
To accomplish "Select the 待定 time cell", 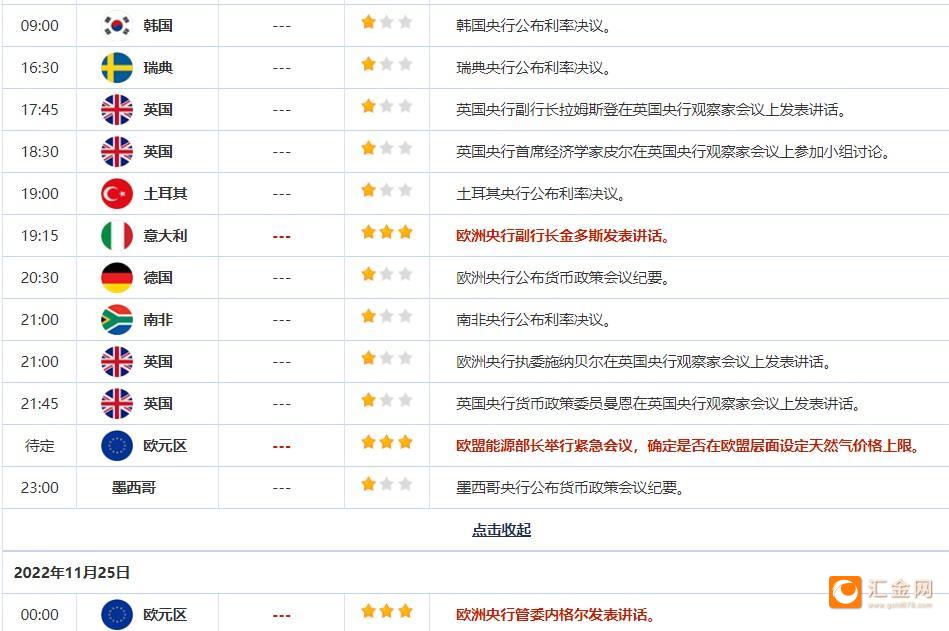I will pyautogui.click(x=40, y=446).
